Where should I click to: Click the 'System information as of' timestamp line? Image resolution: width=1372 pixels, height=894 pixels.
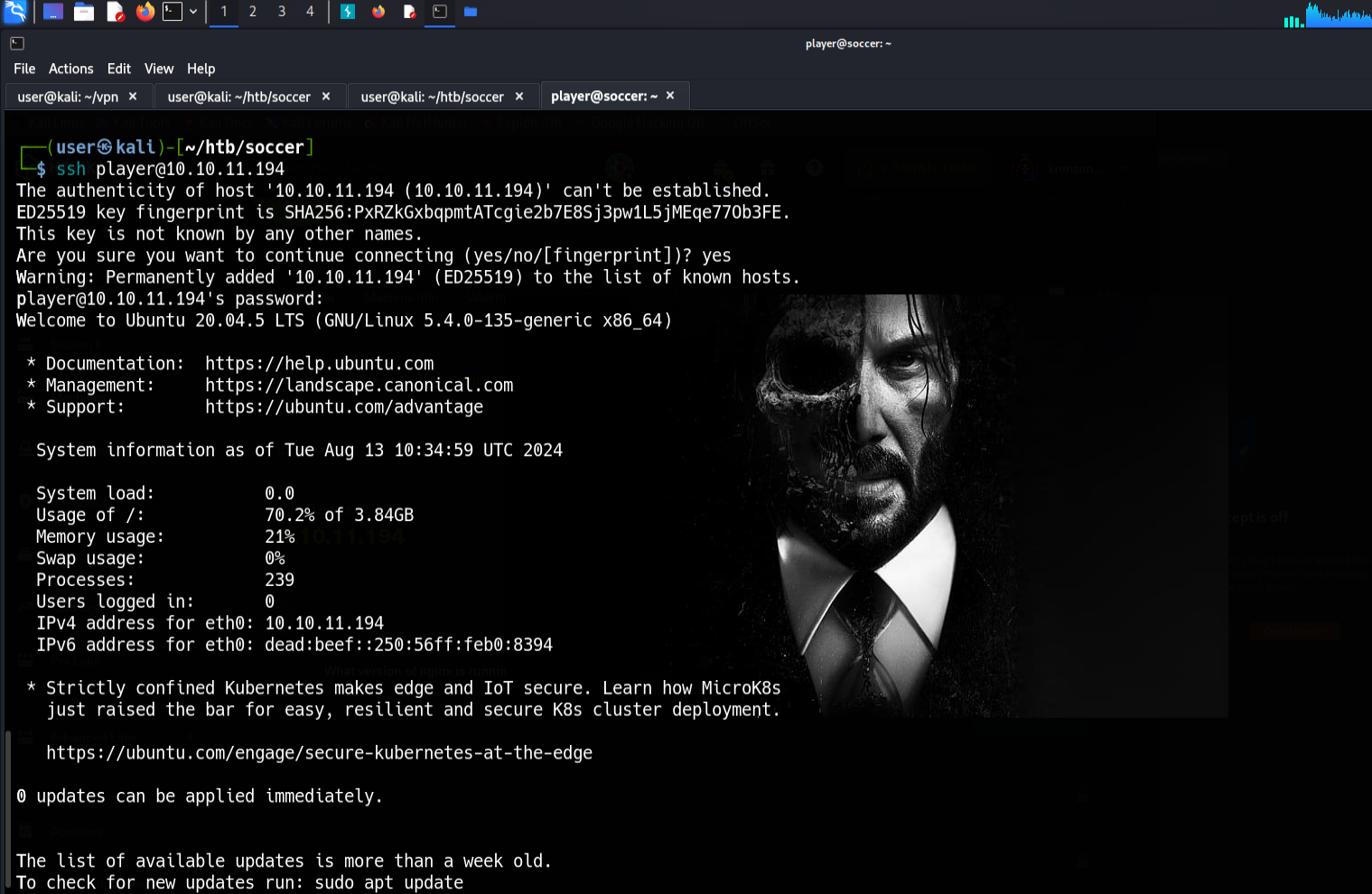[299, 451]
